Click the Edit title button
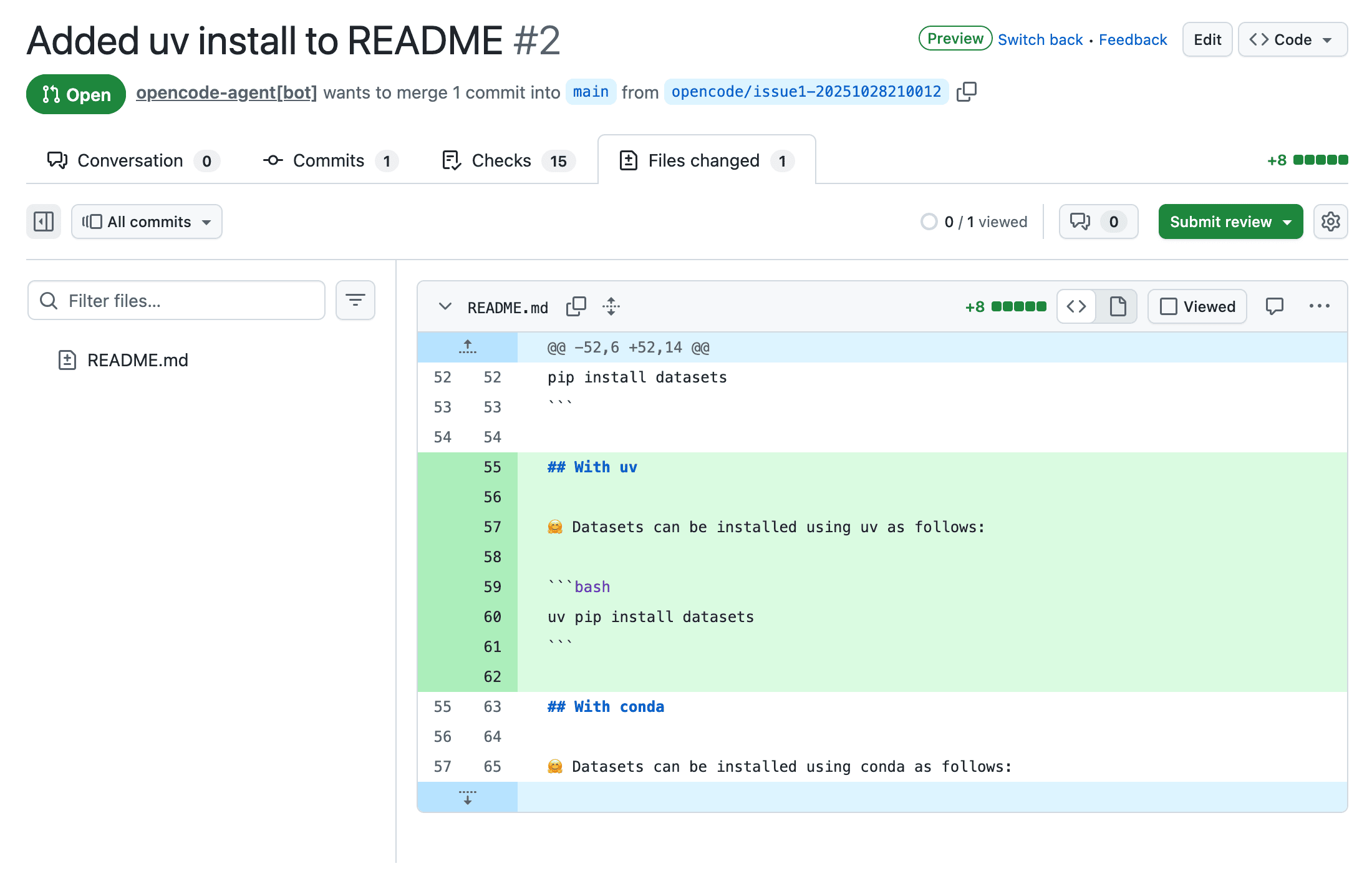The width and height of the screenshot is (1372, 876). (1207, 39)
